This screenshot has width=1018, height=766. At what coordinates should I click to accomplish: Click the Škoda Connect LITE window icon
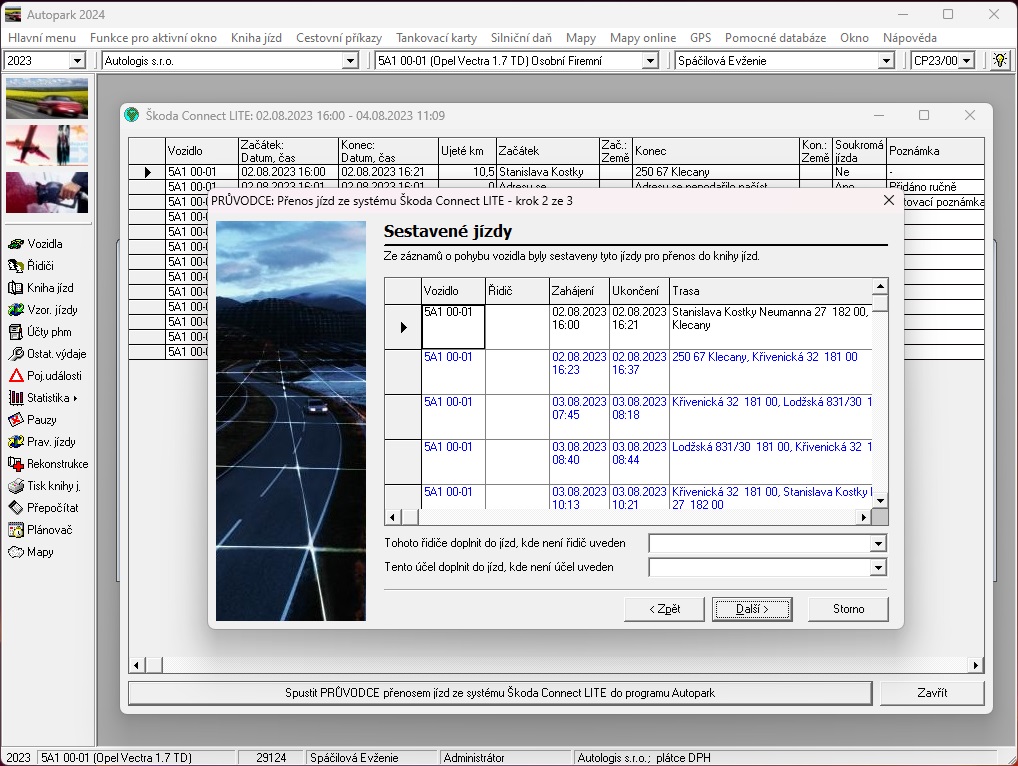(132, 115)
